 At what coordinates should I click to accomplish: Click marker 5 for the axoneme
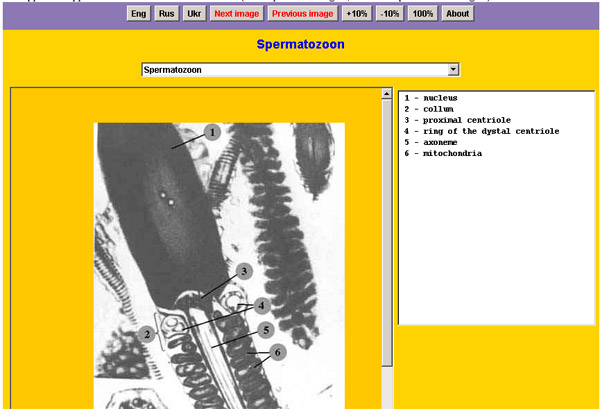pos(265,329)
